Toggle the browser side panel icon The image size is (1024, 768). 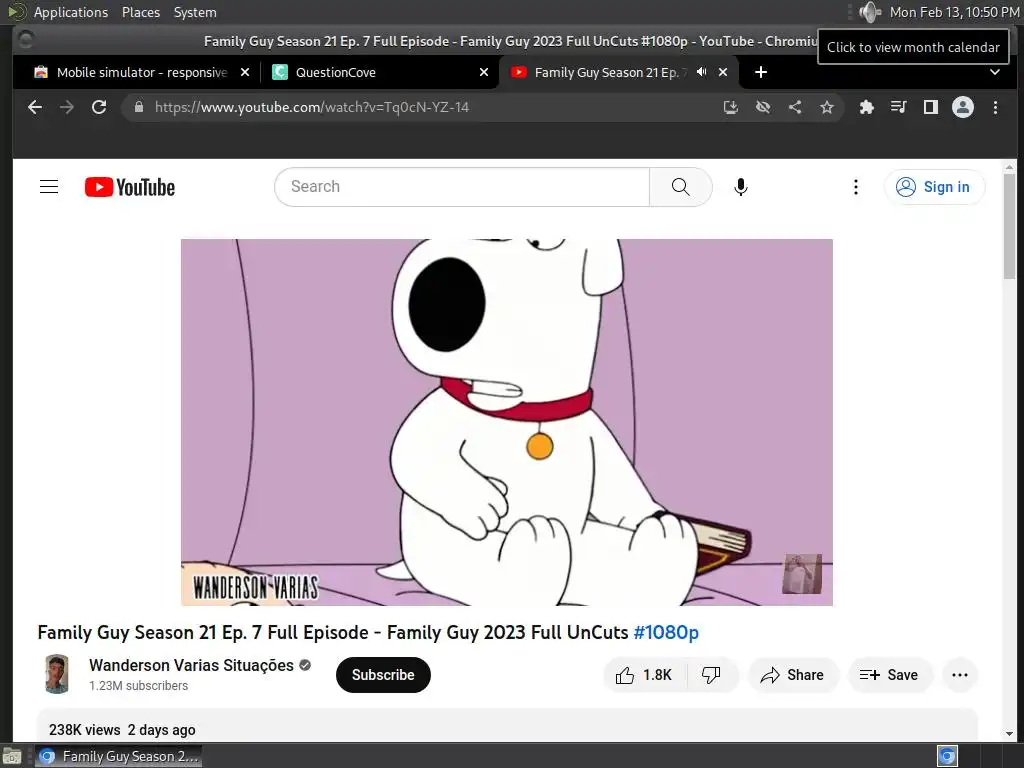[x=931, y=107]
